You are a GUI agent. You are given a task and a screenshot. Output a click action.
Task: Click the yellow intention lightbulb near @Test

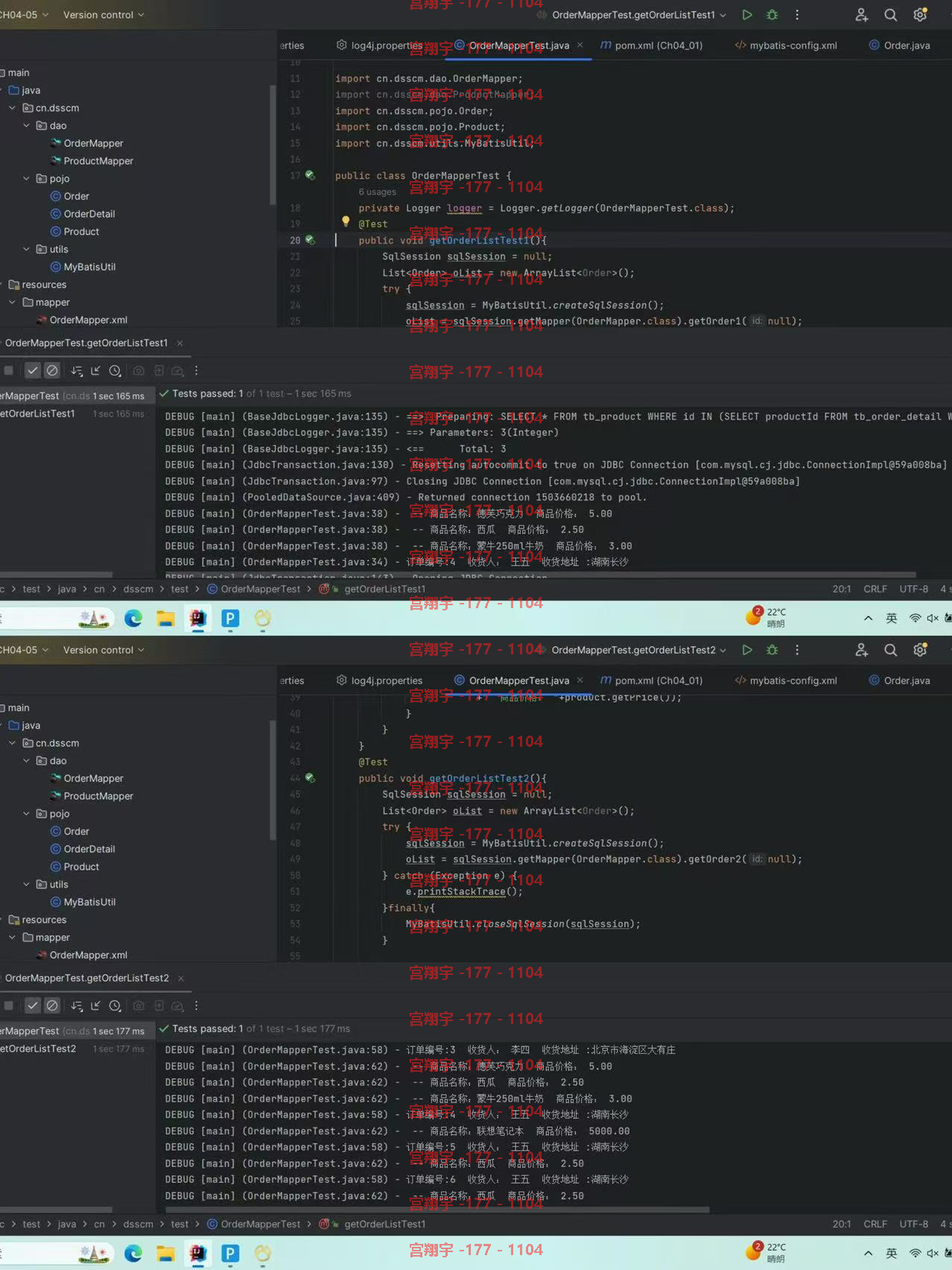click(x=345, y=221)
